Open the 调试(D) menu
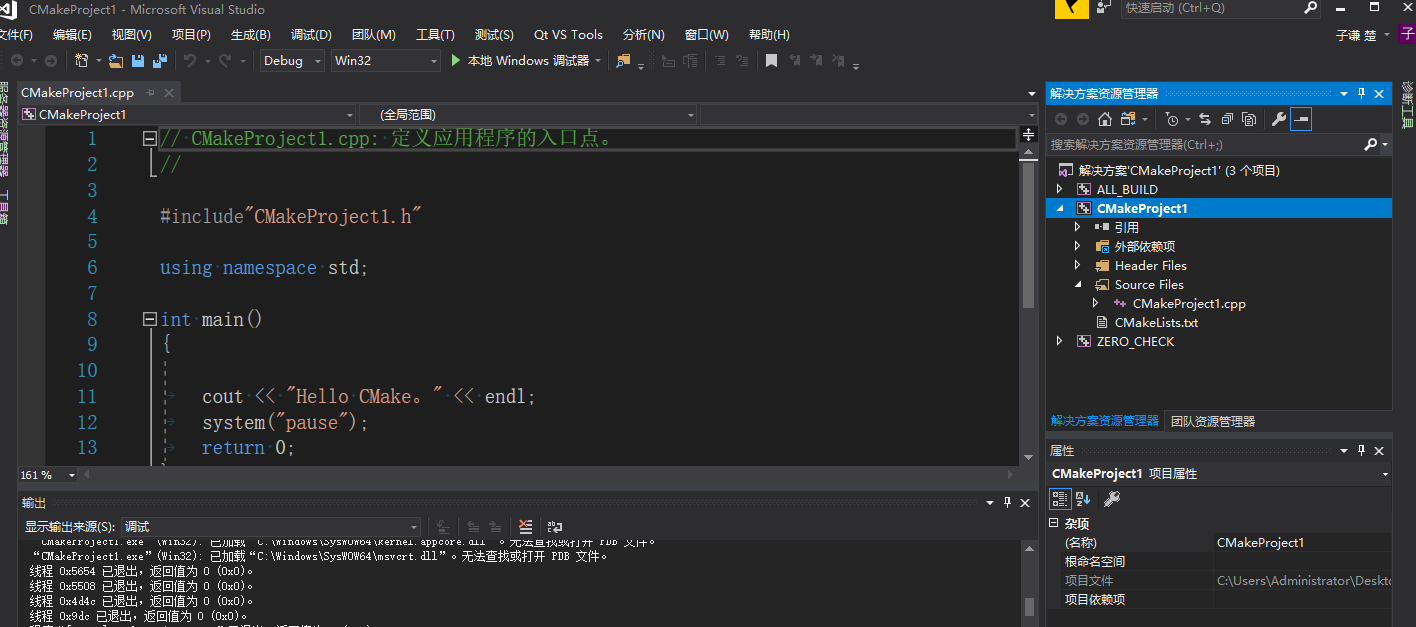Viewport: 1416px width, 627px height. (x=310, y=34)
